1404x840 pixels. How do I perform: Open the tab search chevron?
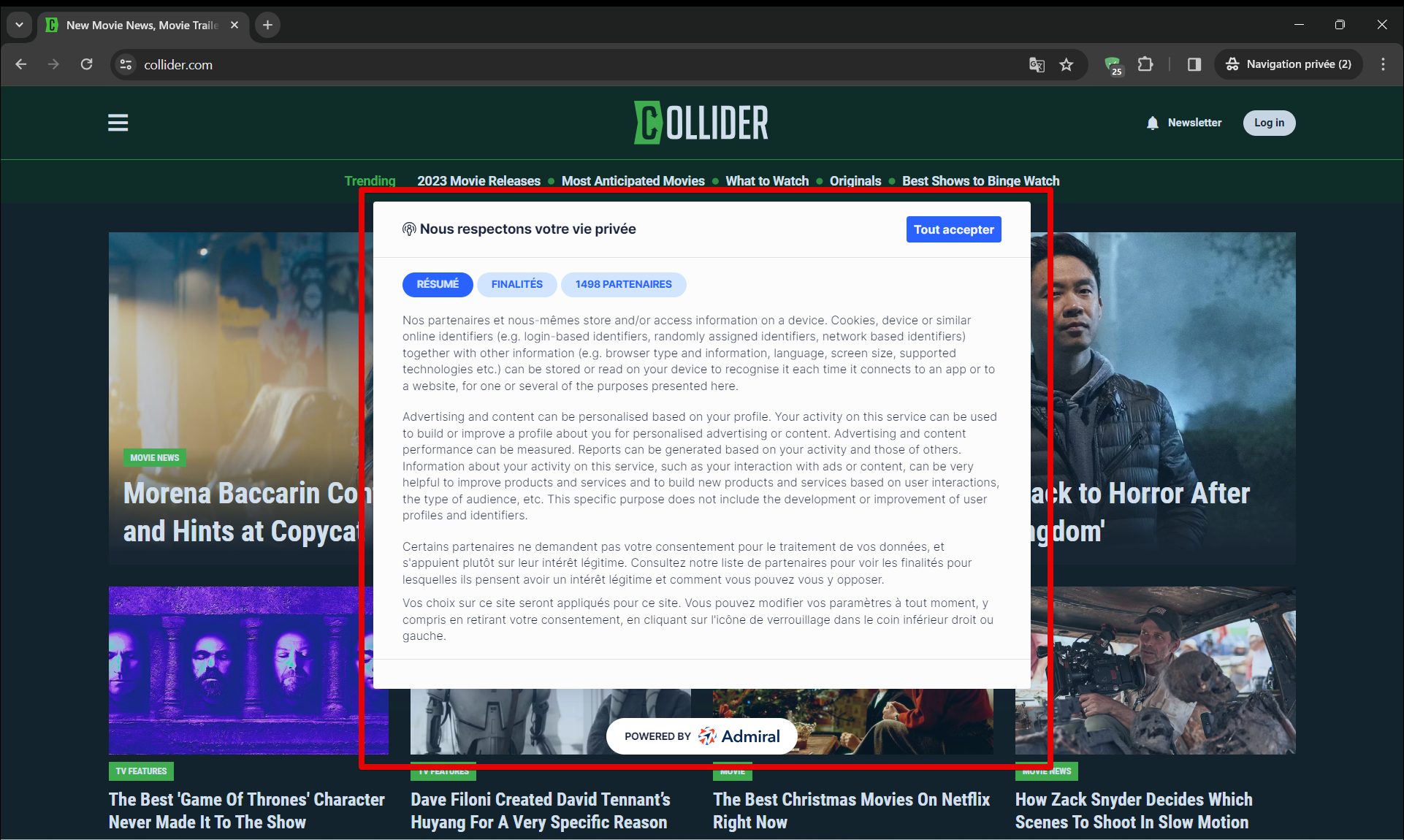coord(19,25)
